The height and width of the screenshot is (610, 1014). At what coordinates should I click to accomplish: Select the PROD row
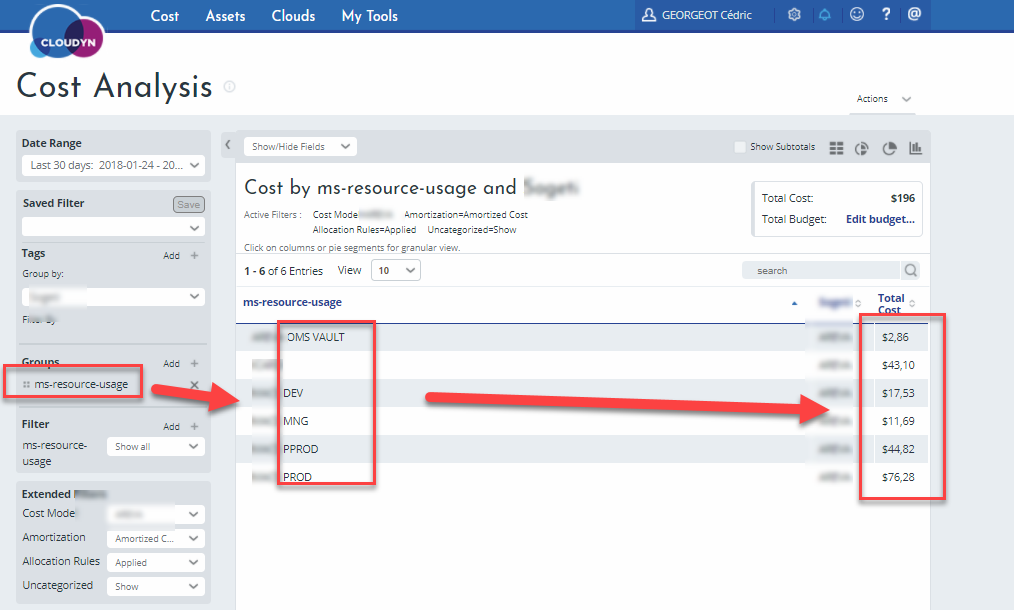[x=582, y=477]
